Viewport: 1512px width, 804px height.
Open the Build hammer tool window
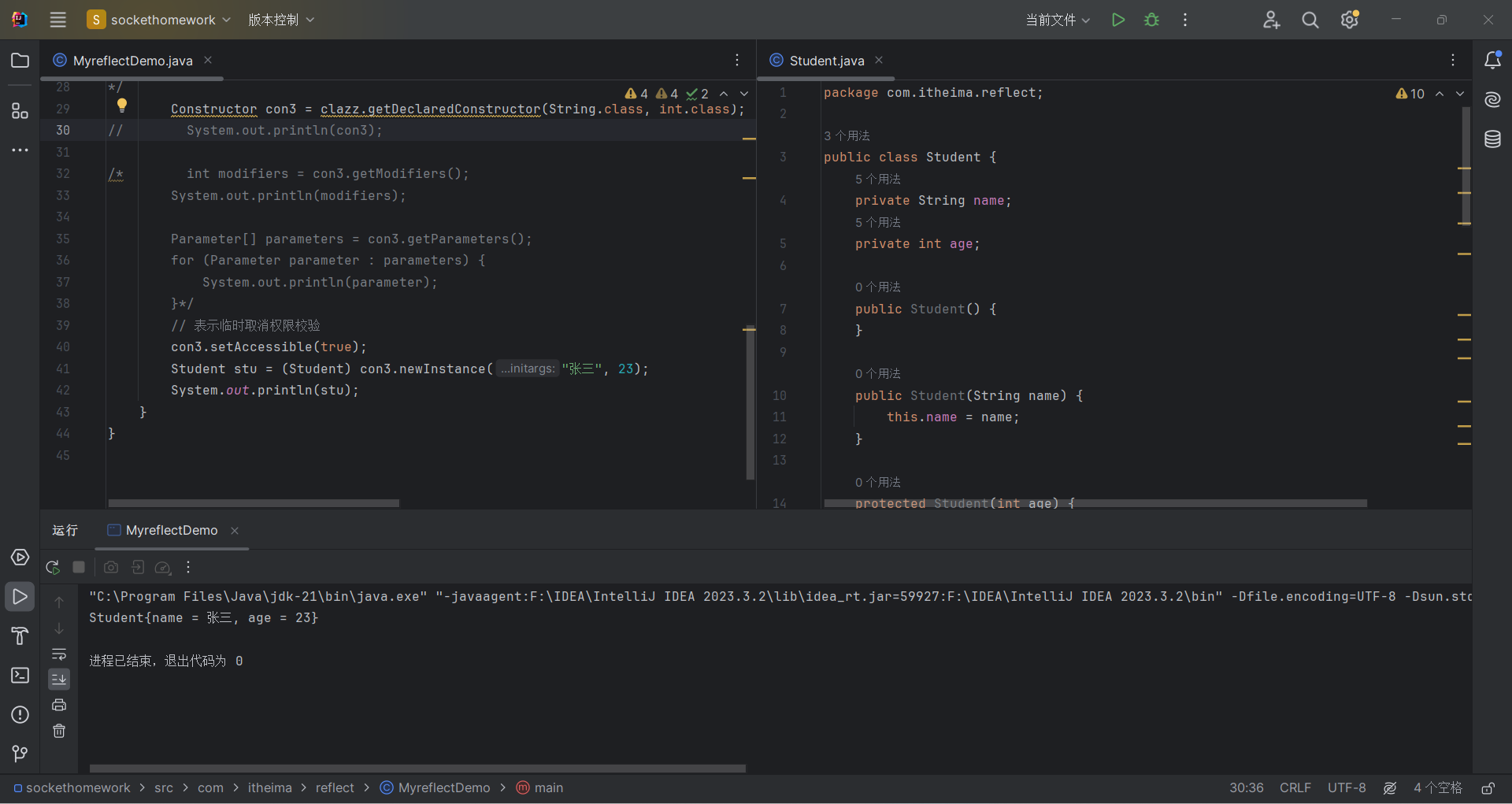20,636
